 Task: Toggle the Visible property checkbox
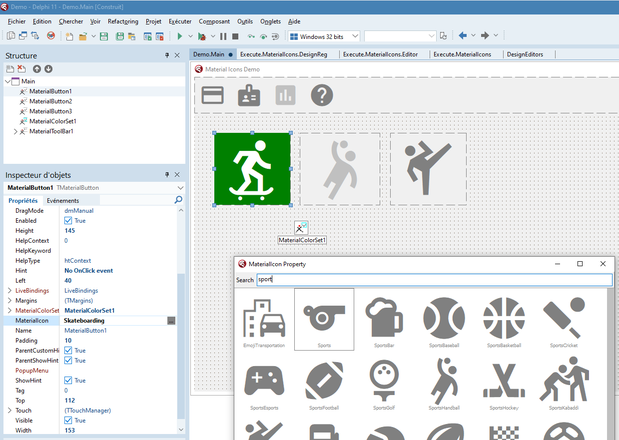pos(68,420)
